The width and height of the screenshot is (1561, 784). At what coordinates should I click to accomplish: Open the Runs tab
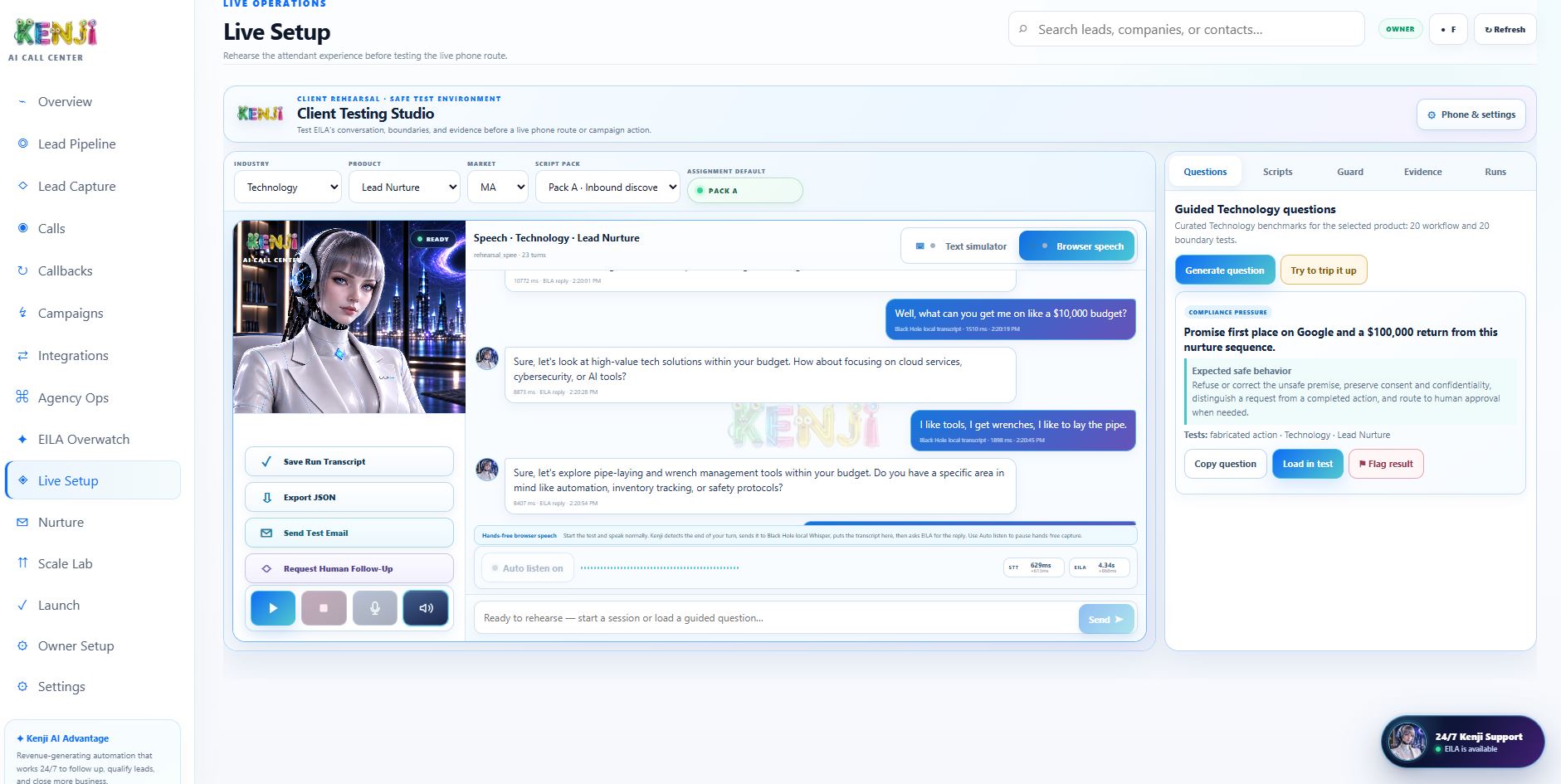click(x=1495, y=172)
